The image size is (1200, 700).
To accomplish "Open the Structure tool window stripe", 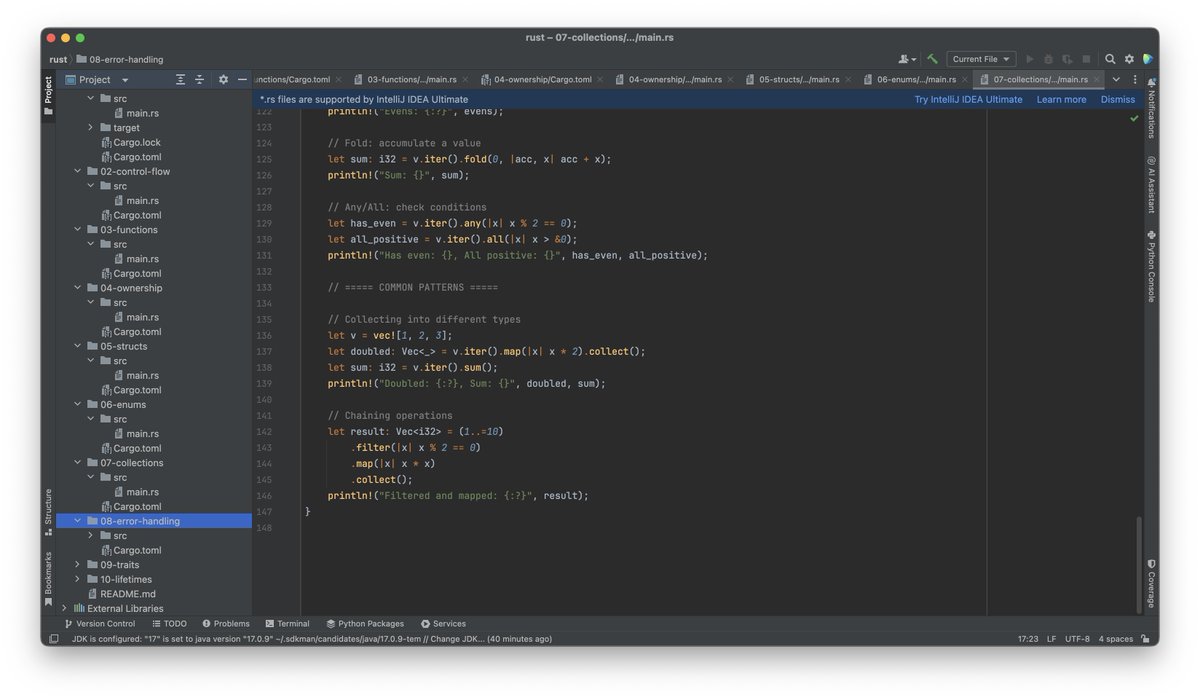I will [x=48, y=512].
